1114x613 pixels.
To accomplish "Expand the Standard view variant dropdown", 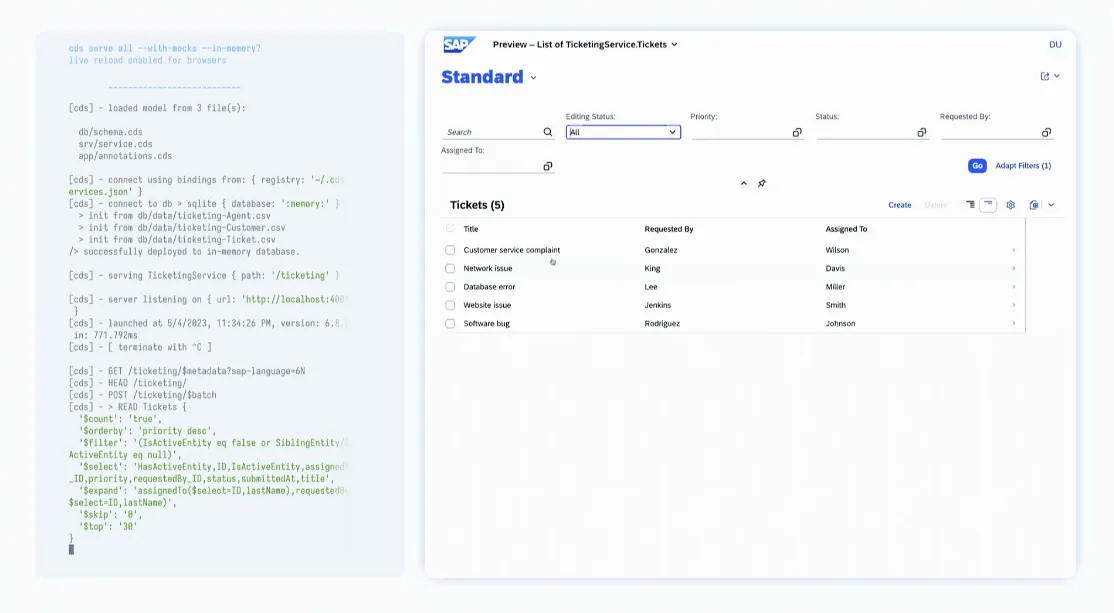I will (533, 78).
